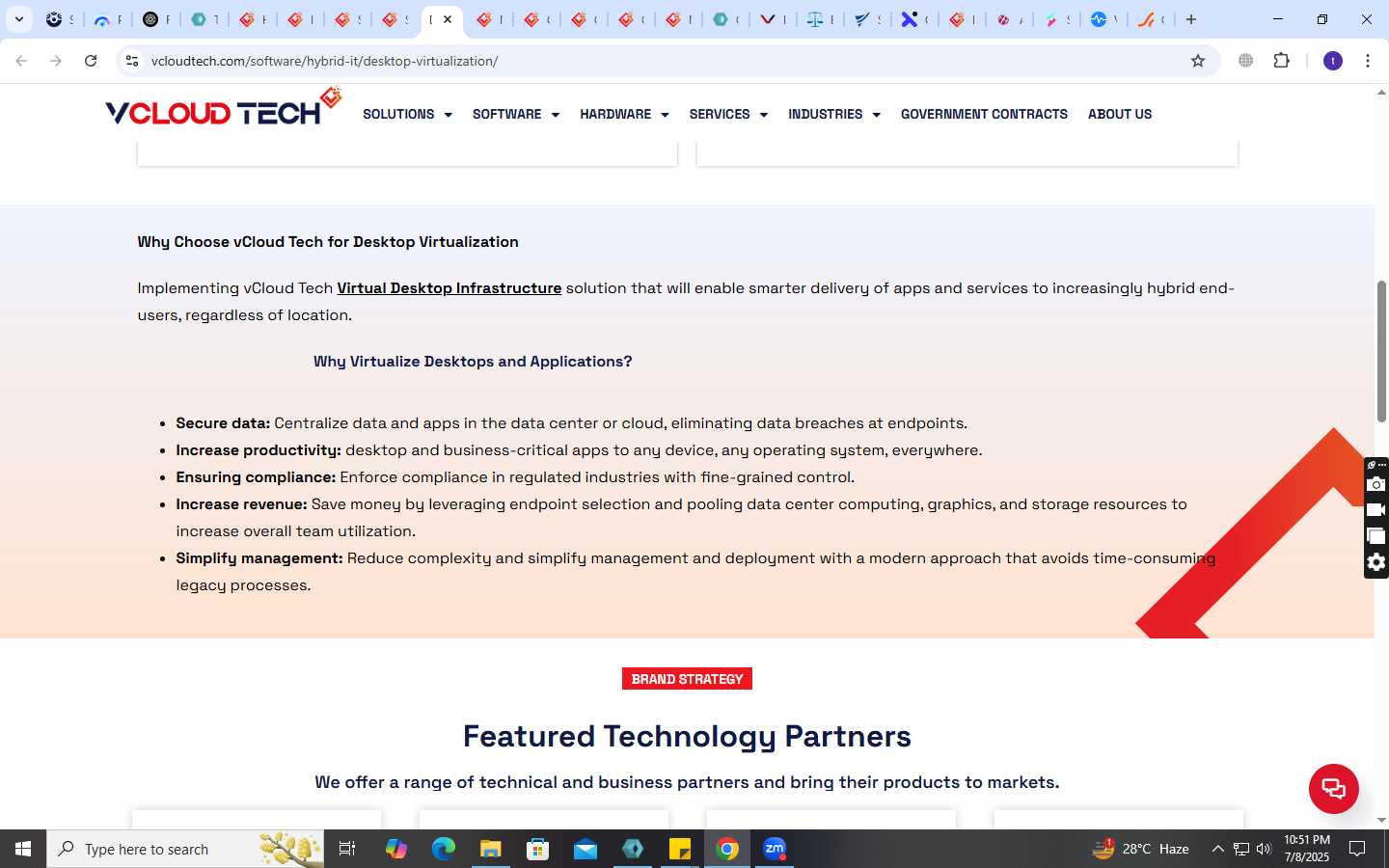Open the notification center icon
This screenshot has width=1389, height=868.
(1357, 849)
